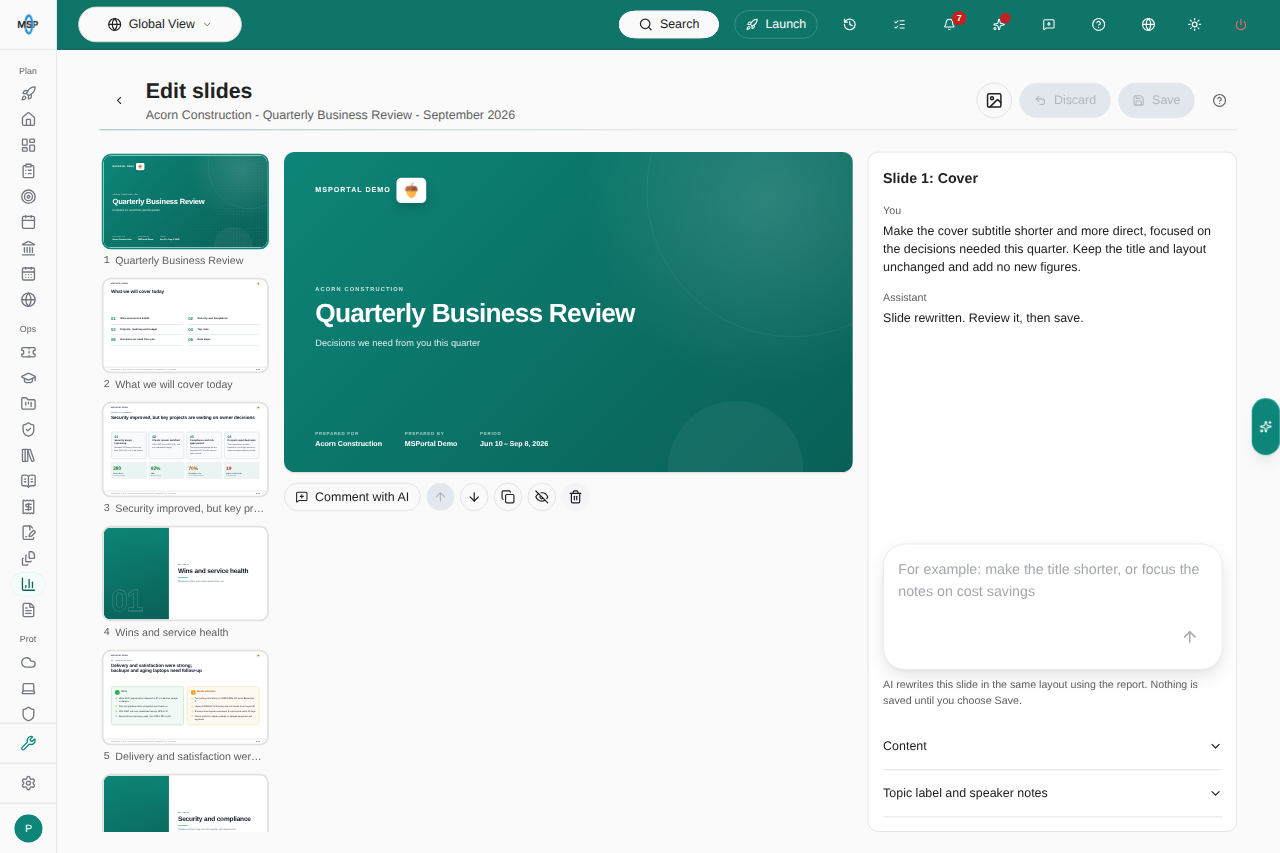
Task: Delete the current slide with trash icon
Action: click(x=575, y=497)
